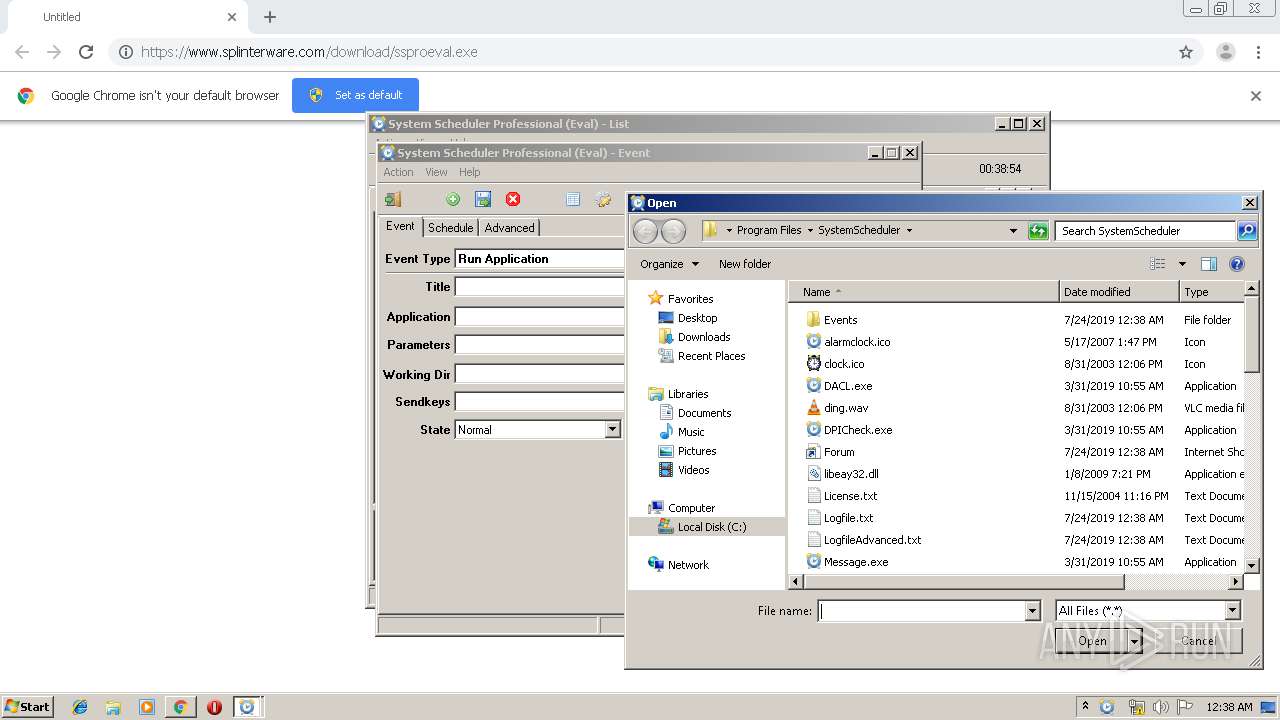Image resolution: width=1280 pixels, height=720 pixels.
Task: Select the alarmclock.ico file
Action: coord(857,342)
